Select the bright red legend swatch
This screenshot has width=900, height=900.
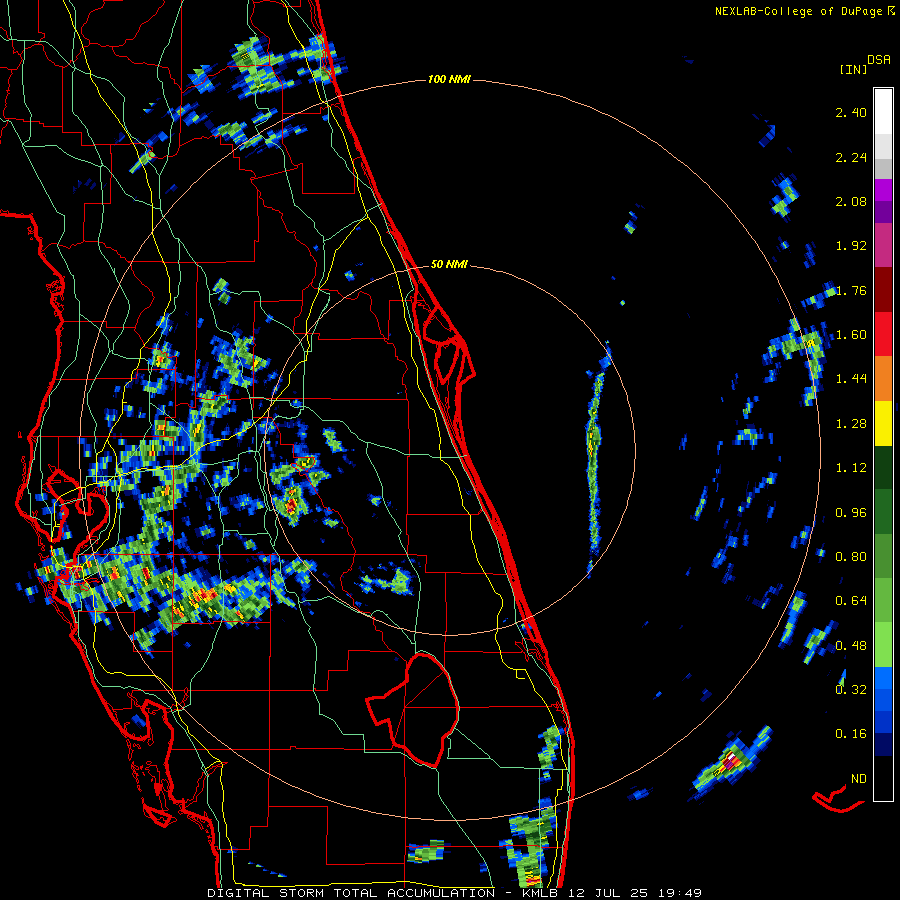coord(883,335)
